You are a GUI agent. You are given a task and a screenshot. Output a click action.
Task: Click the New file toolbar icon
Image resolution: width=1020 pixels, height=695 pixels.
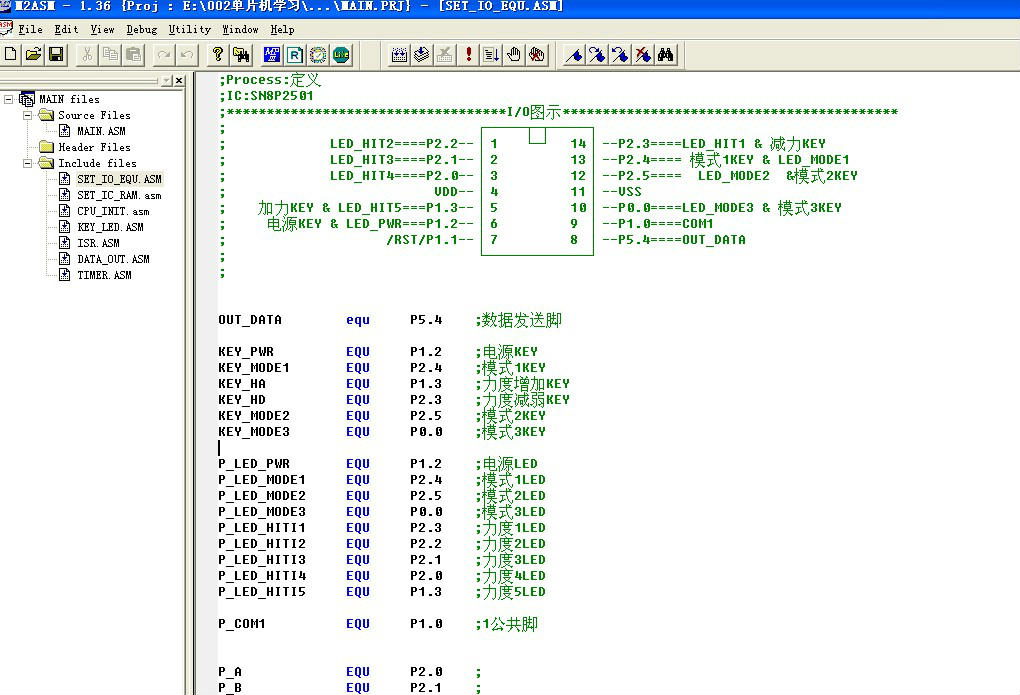(x=11, y=54)
